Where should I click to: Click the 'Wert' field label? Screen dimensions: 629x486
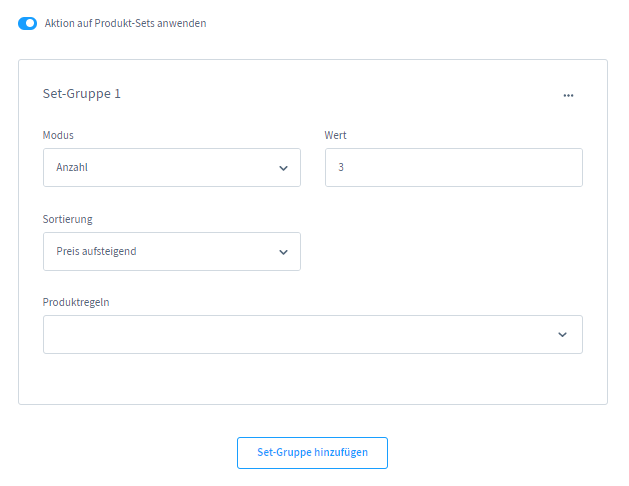click(335, 135)
